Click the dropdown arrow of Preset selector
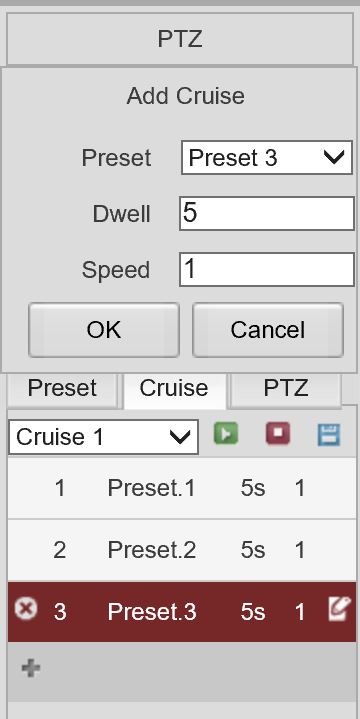This screenshot has height=719, width=360. pos(334,158)
